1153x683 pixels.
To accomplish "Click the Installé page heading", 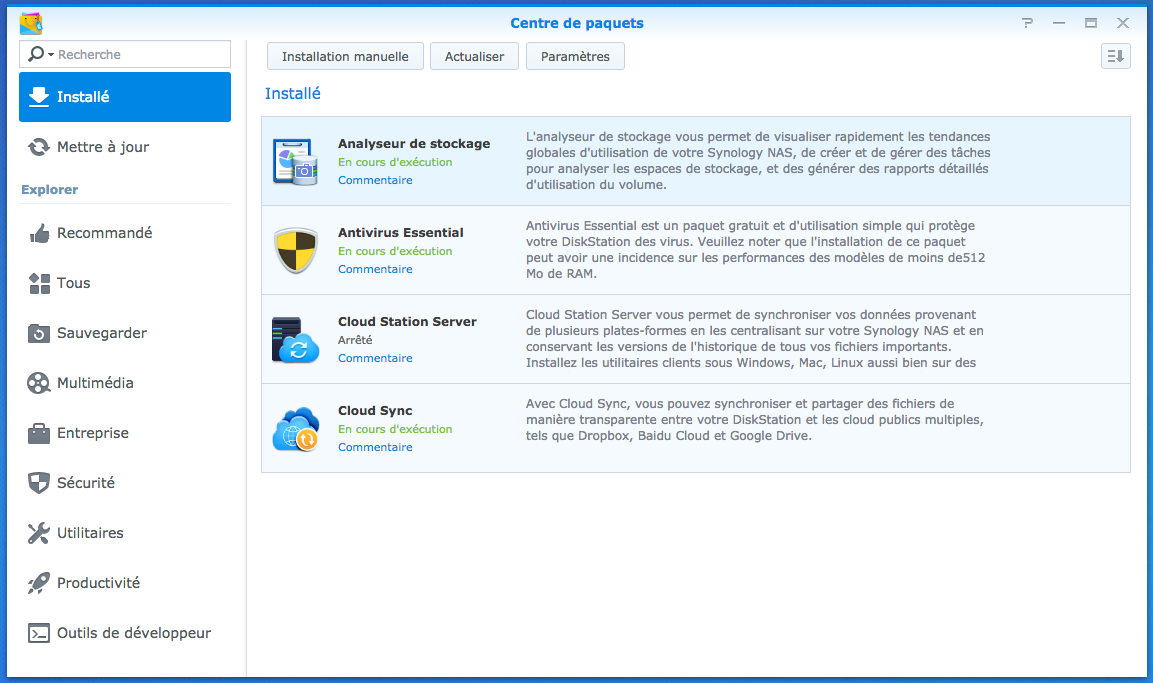I will point(293,93).
